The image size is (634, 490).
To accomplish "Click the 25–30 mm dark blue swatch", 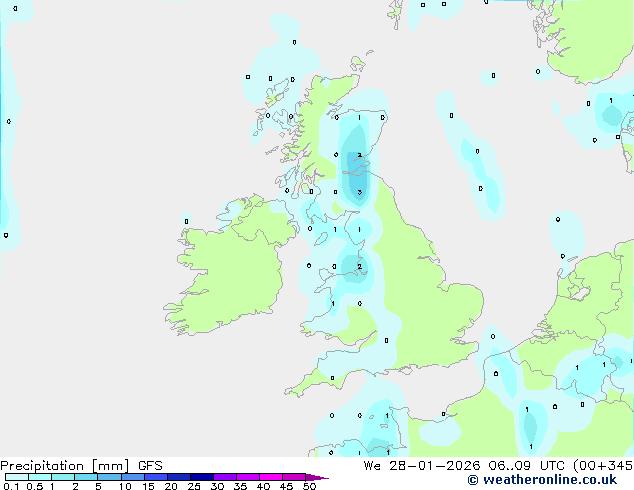I will click(x=202, y=477).
